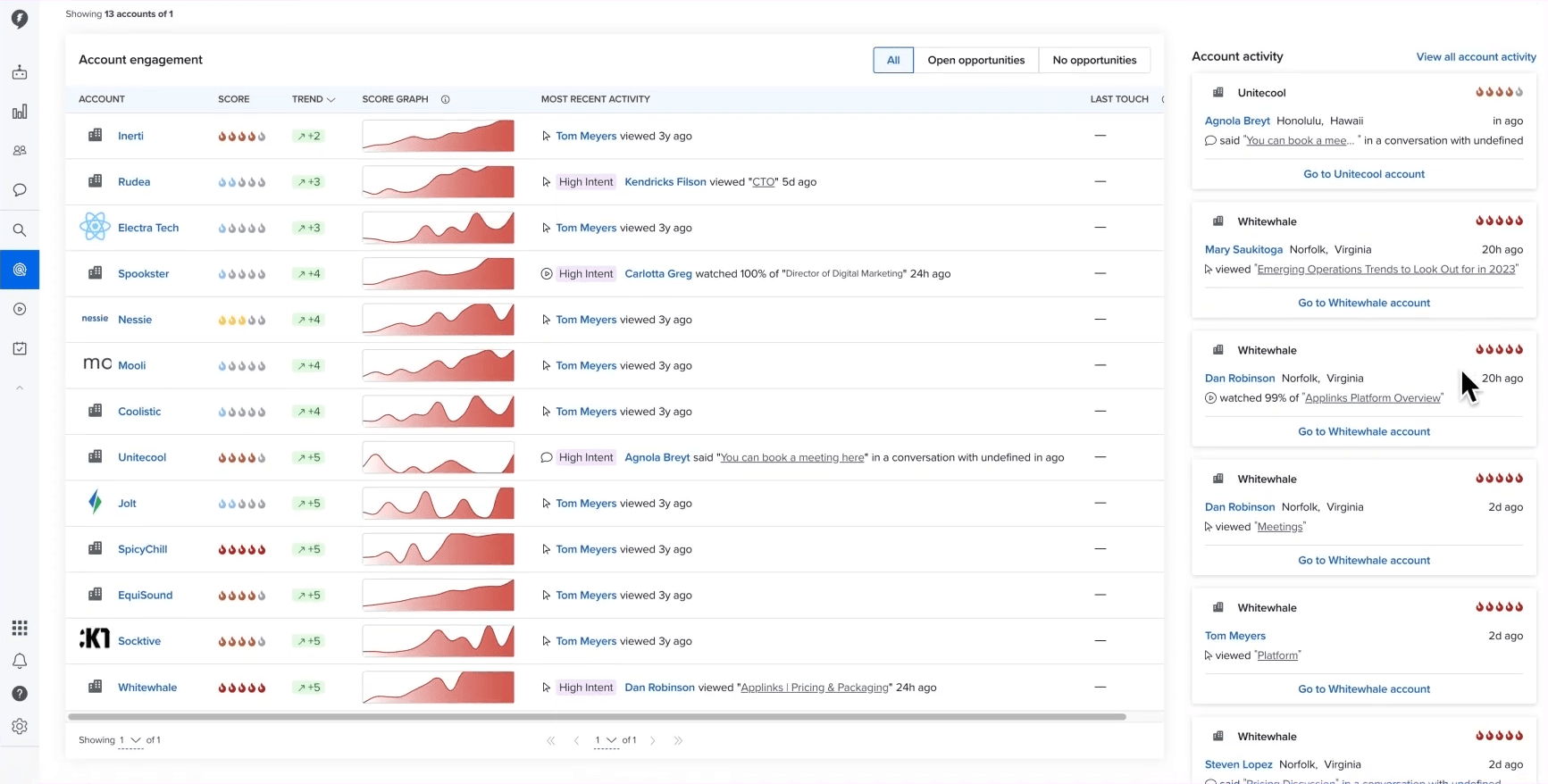Collapse the sidebar section with up chevron
Viewport: 1548px width, 784px height.
pyautogui.click(x=20, y=388)
